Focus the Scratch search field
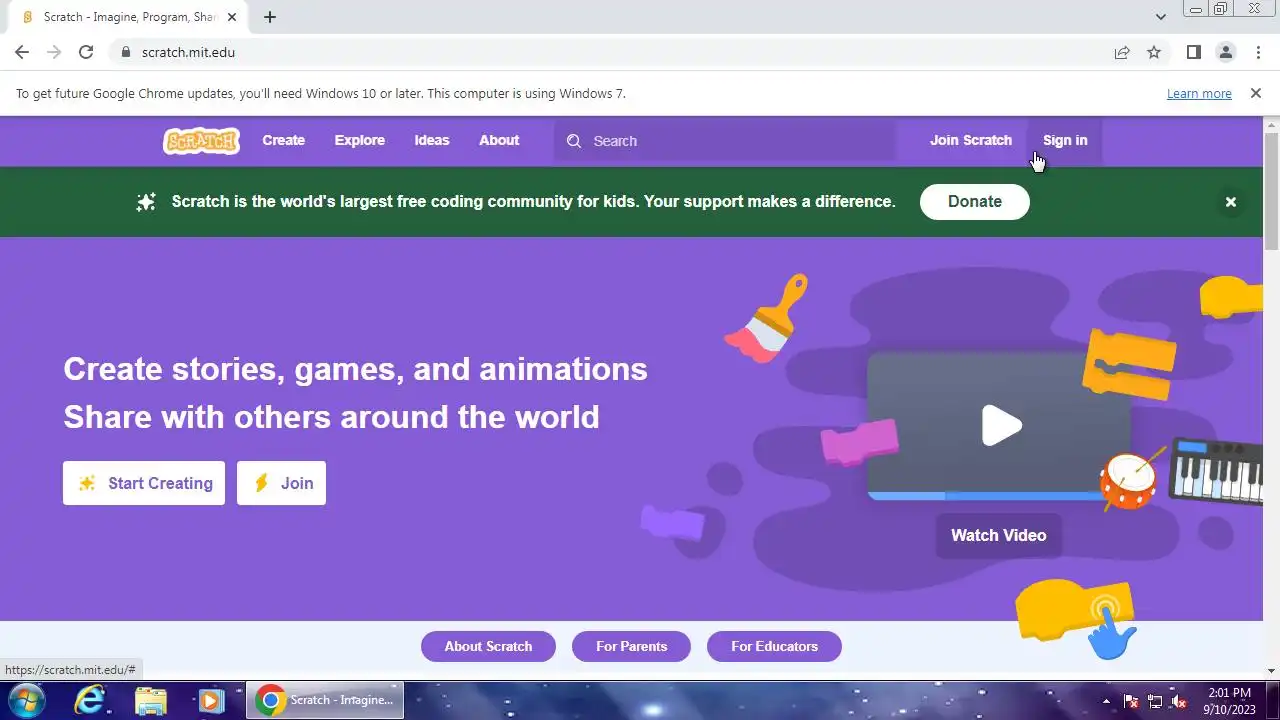Image resolution: width=1280 pixels, height=720 pixels. tap(725, 141)
